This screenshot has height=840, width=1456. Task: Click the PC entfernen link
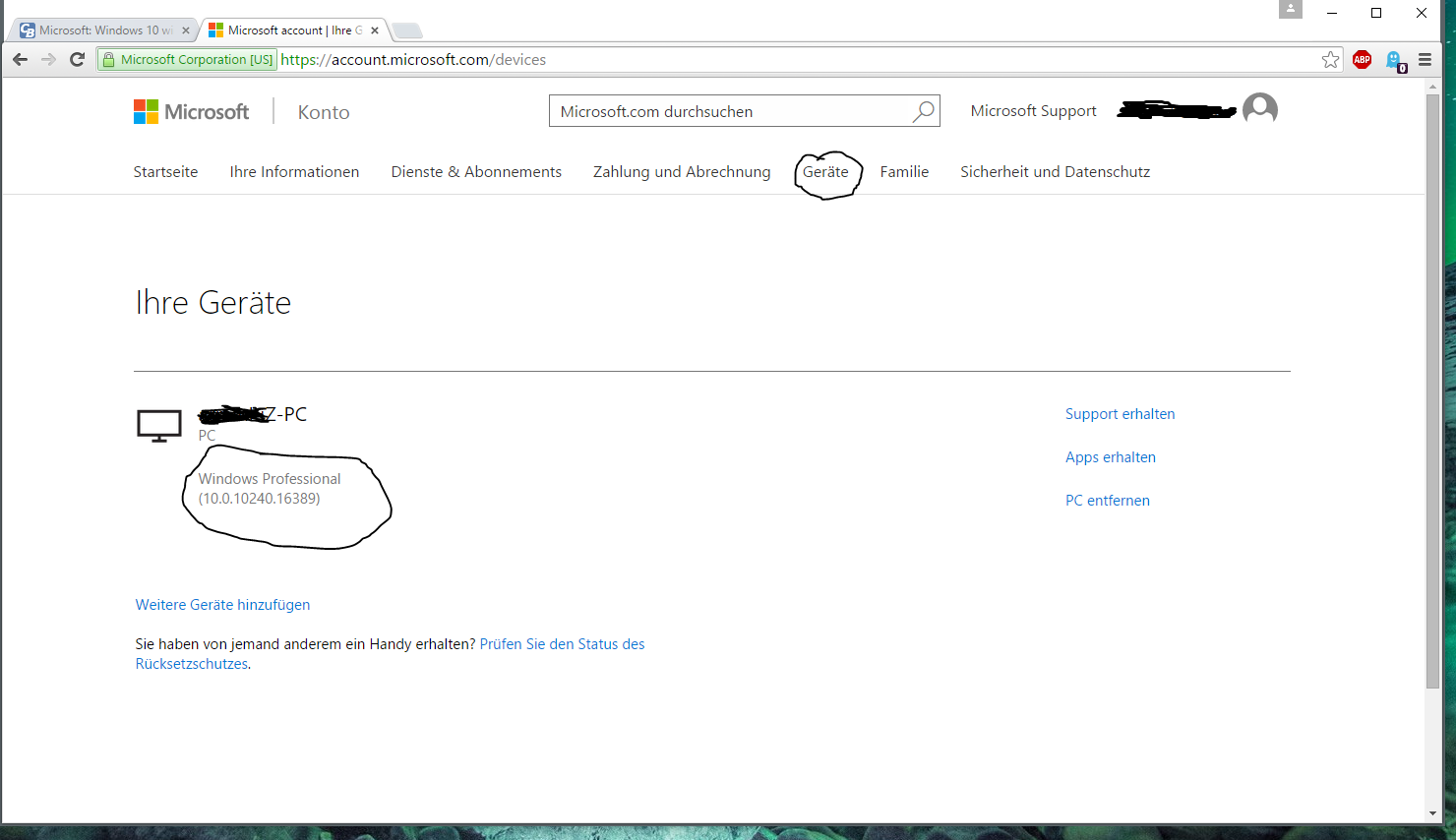pyautogui.click(x=1108, y=501)
